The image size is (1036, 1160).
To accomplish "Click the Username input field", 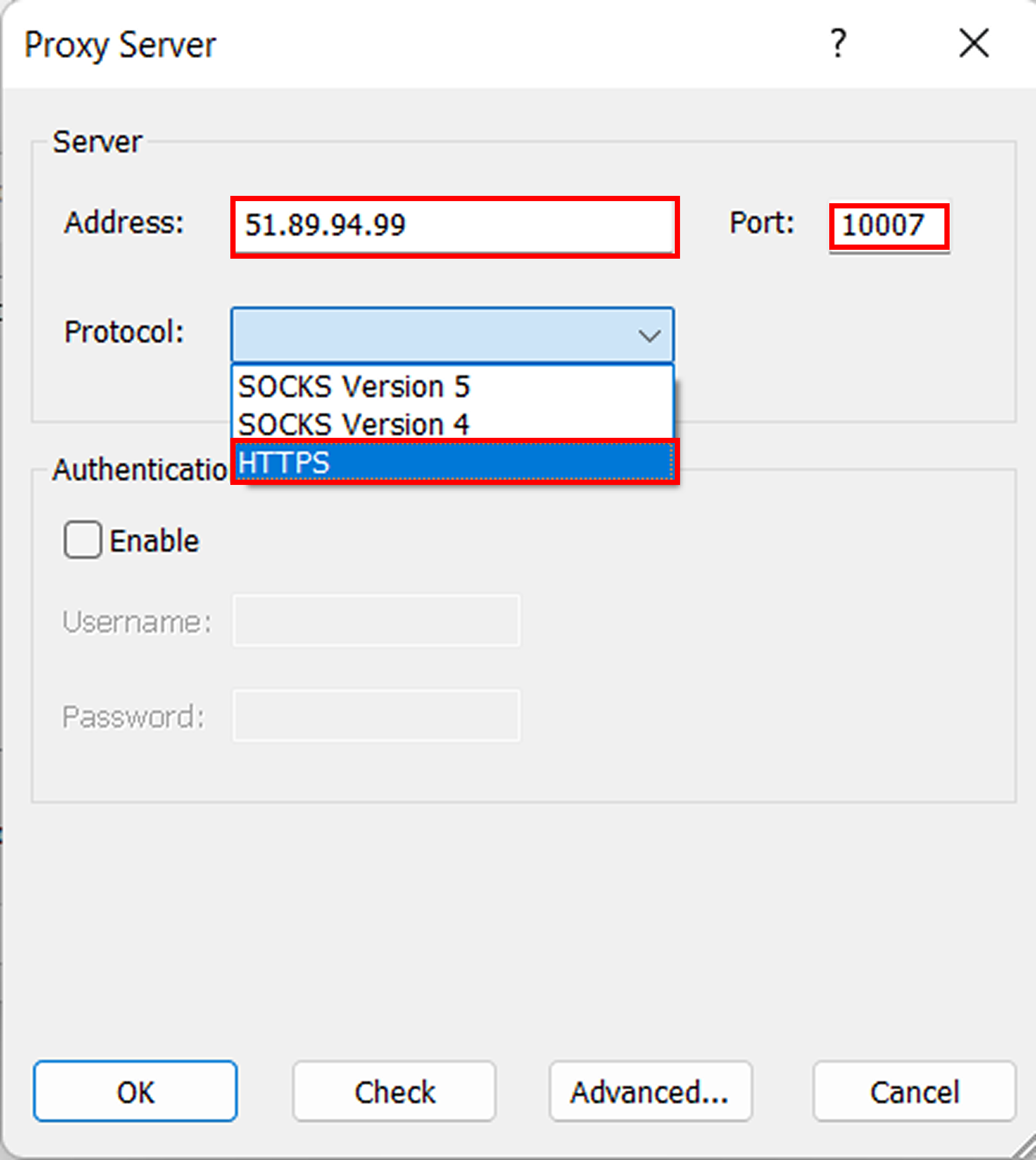I will [x=376, y=621].
